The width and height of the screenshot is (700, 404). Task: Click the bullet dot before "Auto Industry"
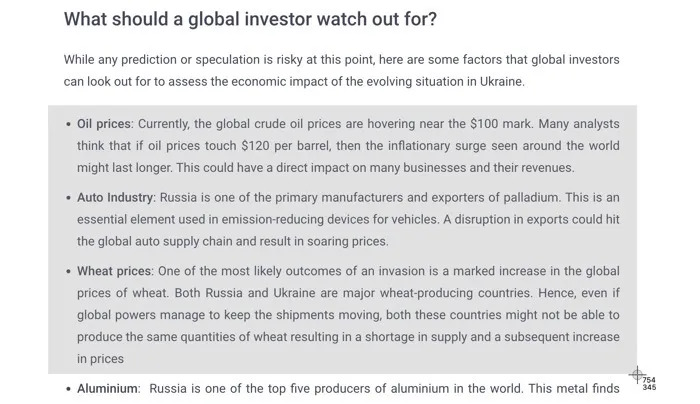(x=68, y=198)
